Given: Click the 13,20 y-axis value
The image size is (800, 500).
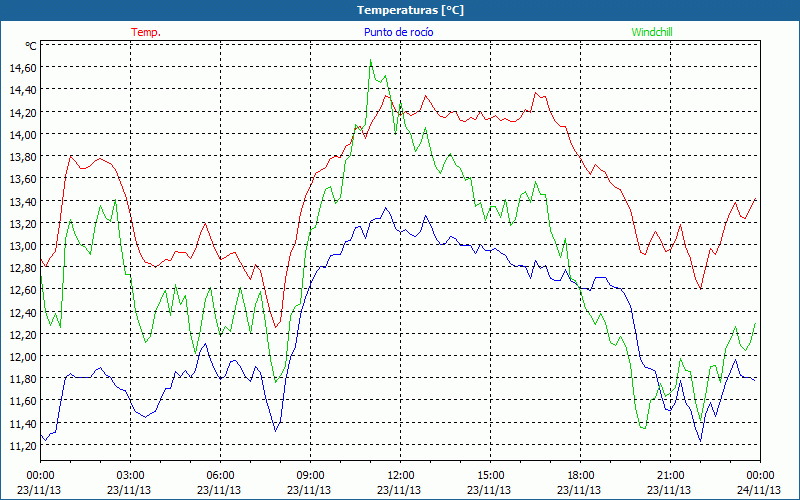Looking at the screenshot, I should [x=22, y=223].
